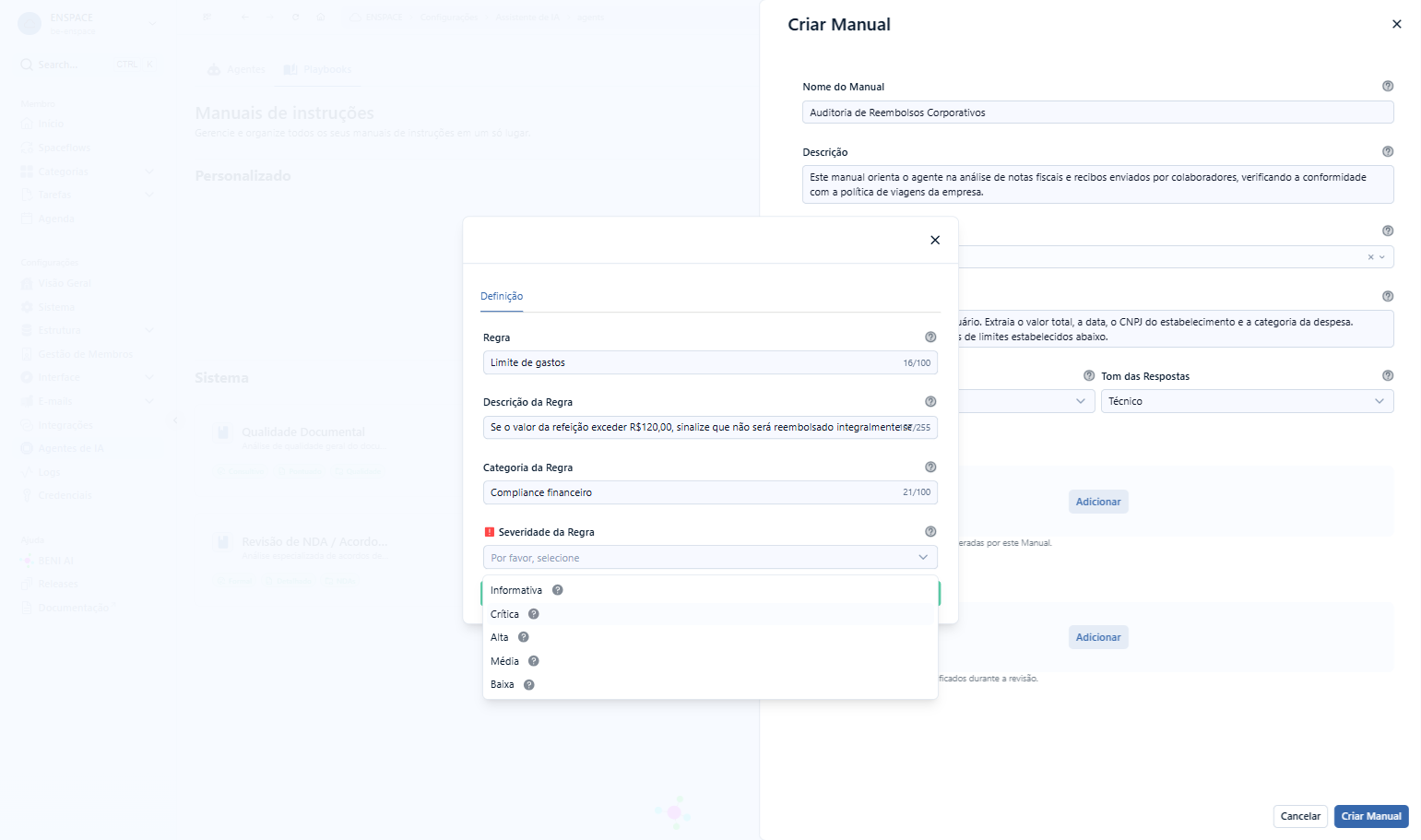Image resolution: width=1421 pixels, height=840 pixels.
Task: Click the Criar Manual button
Action: pyautogui.click(x=1371, y=816)
